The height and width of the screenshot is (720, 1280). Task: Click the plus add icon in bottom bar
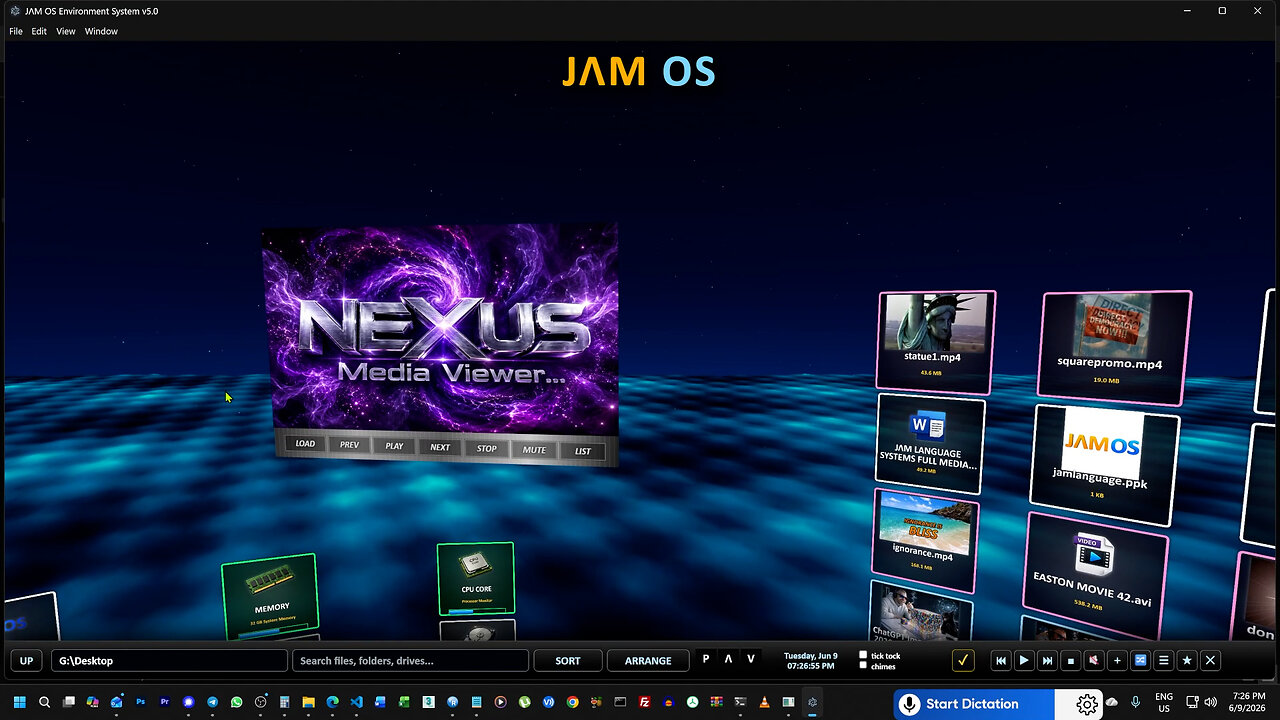[x=1117, y=661]
